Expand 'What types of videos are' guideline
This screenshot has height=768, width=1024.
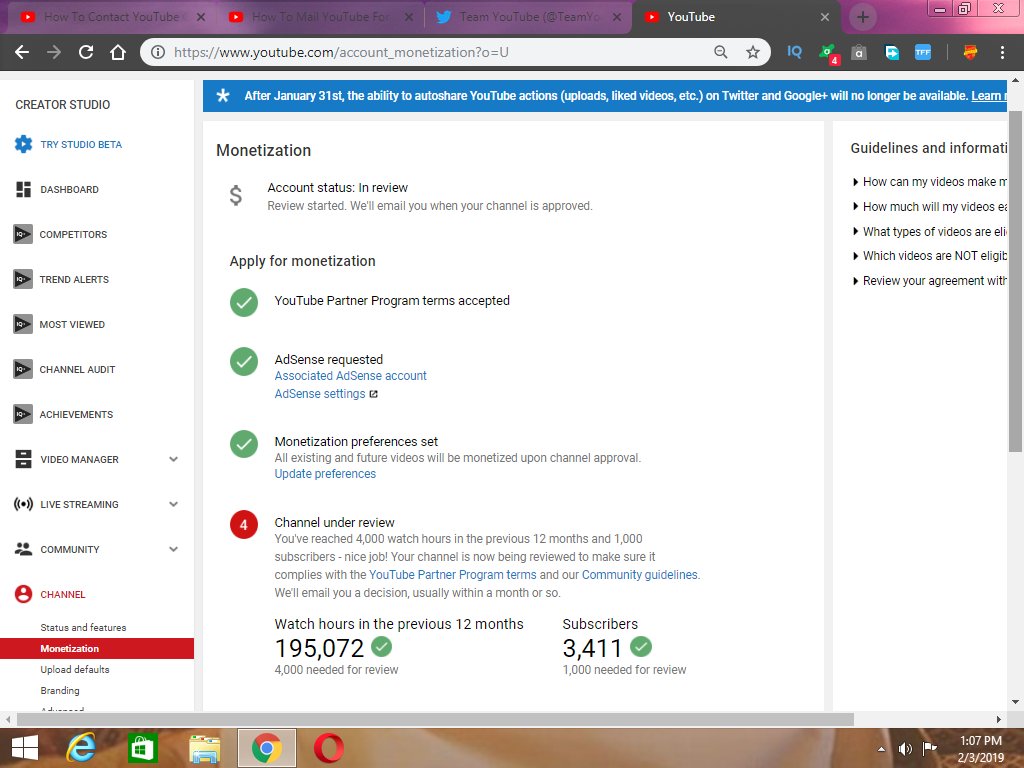pos(930,231)
